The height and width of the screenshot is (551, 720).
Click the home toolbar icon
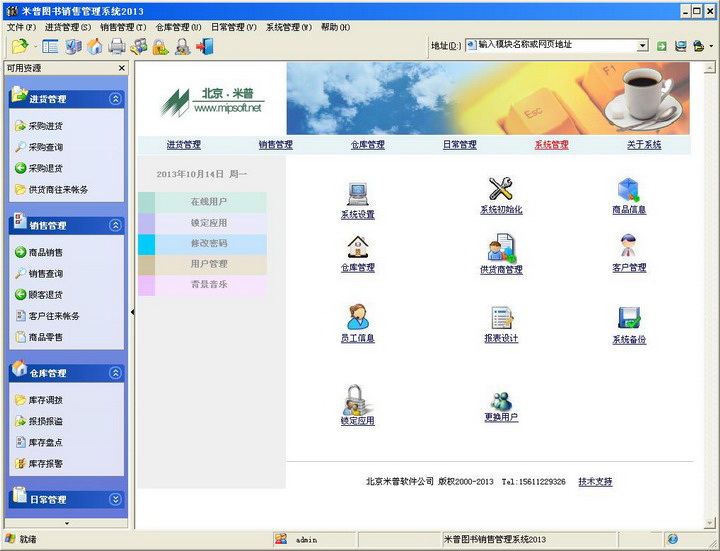click(x=95, y=46)
